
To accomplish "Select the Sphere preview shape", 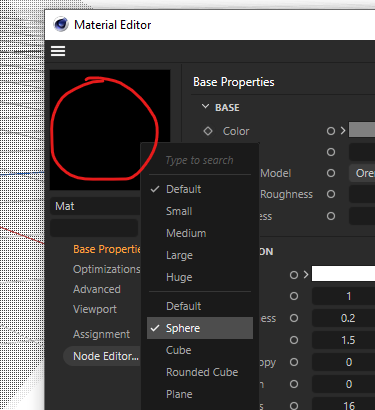I will tap(200, 328).
